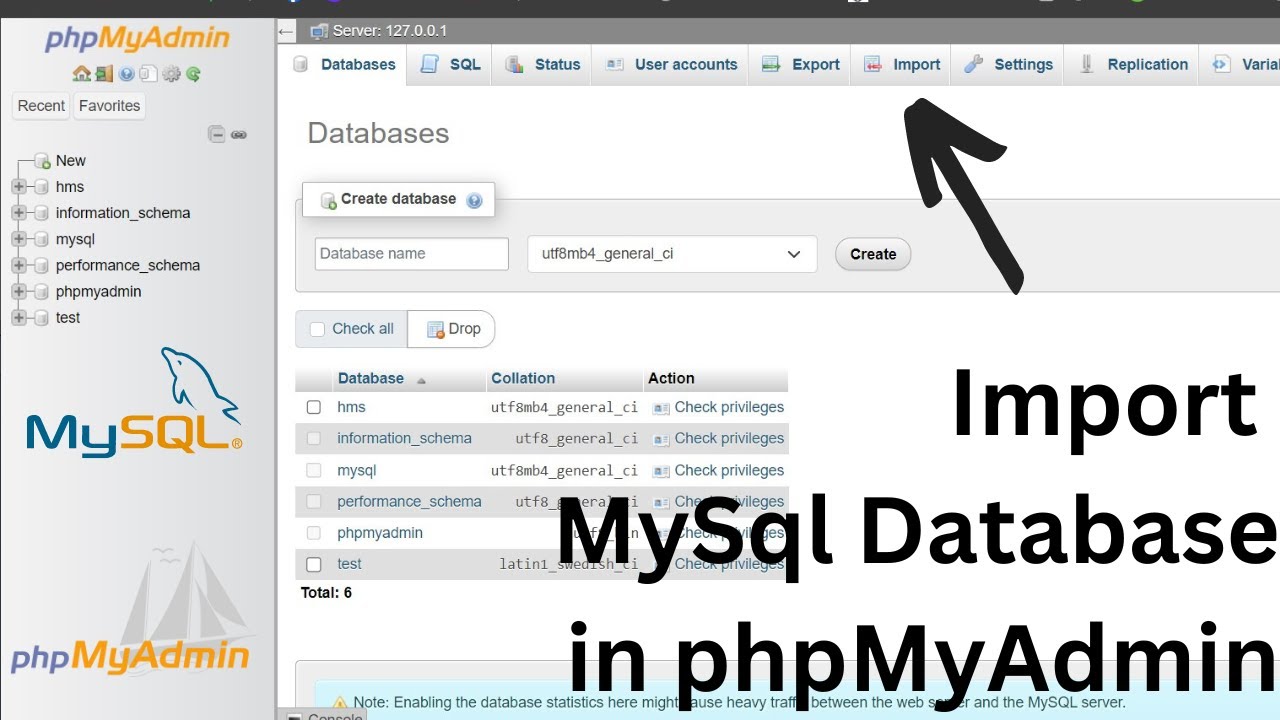Click Check privileges for mysql
The width and height of the screenshot is (1280, 720).
pyautogui.click(x=718, y=470)
